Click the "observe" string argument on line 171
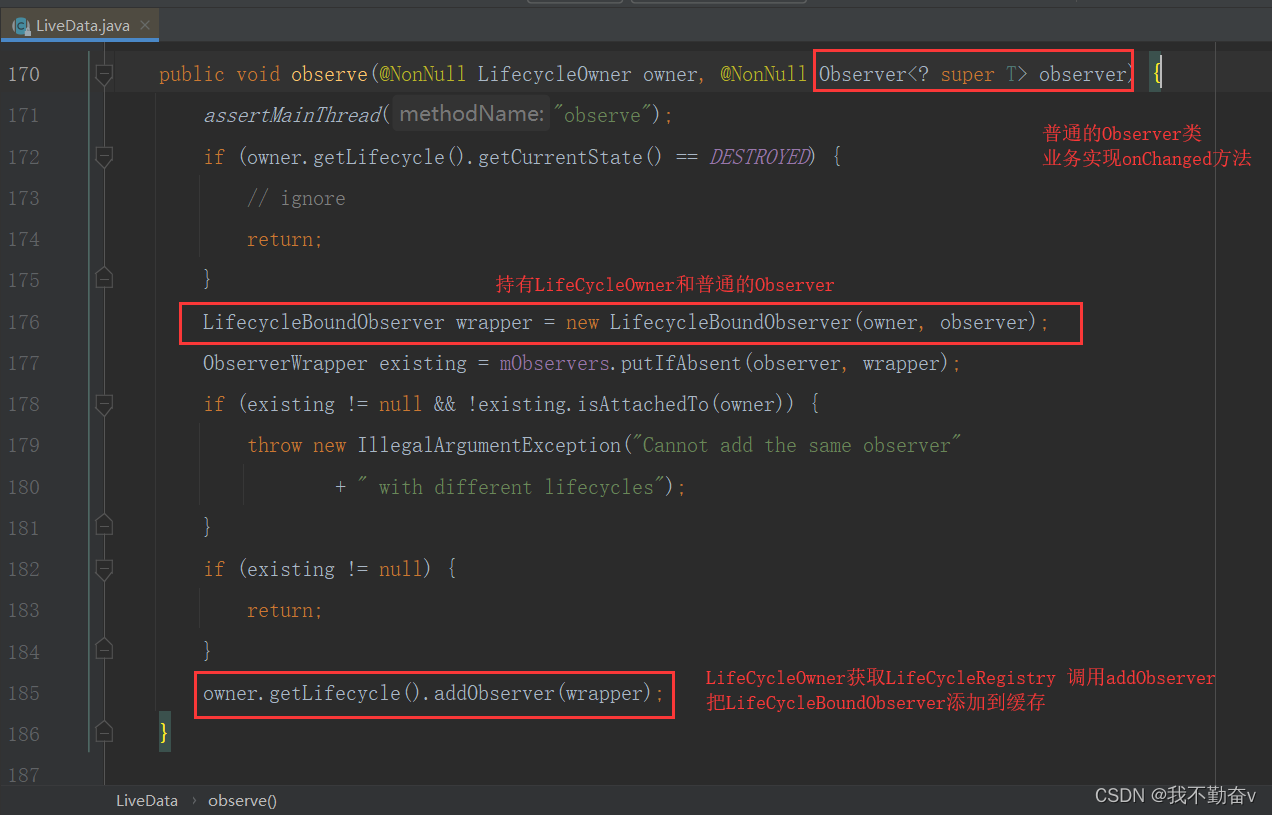Screen dimensions: 1272x815 pyautogui.click(x=601, y=116)
